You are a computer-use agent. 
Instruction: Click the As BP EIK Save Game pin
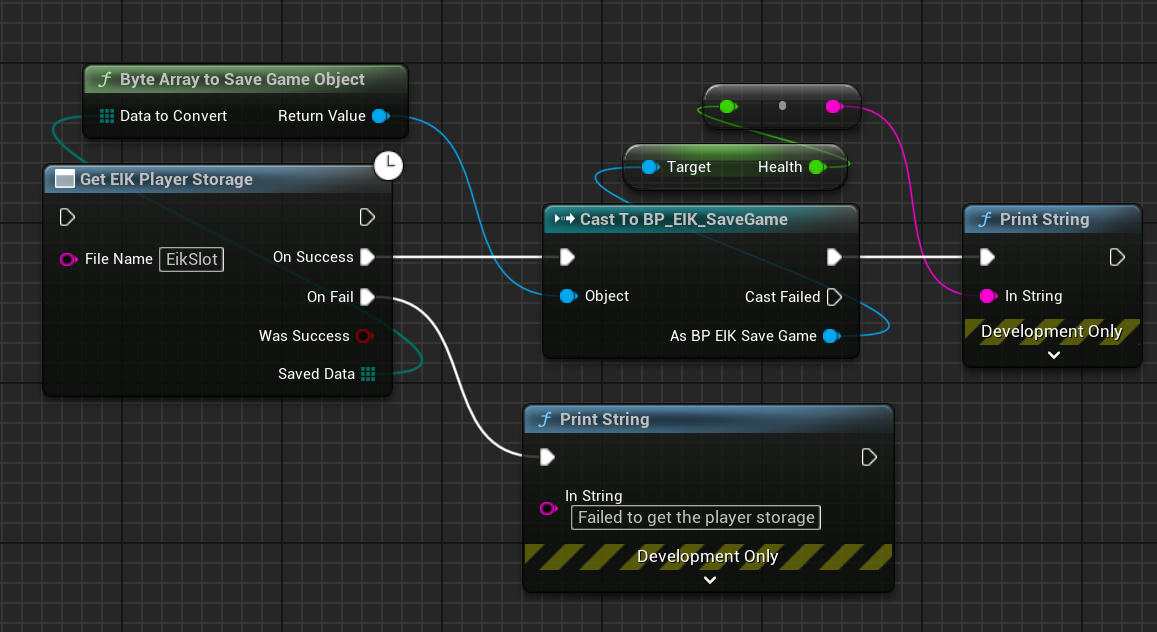point(830,336)
